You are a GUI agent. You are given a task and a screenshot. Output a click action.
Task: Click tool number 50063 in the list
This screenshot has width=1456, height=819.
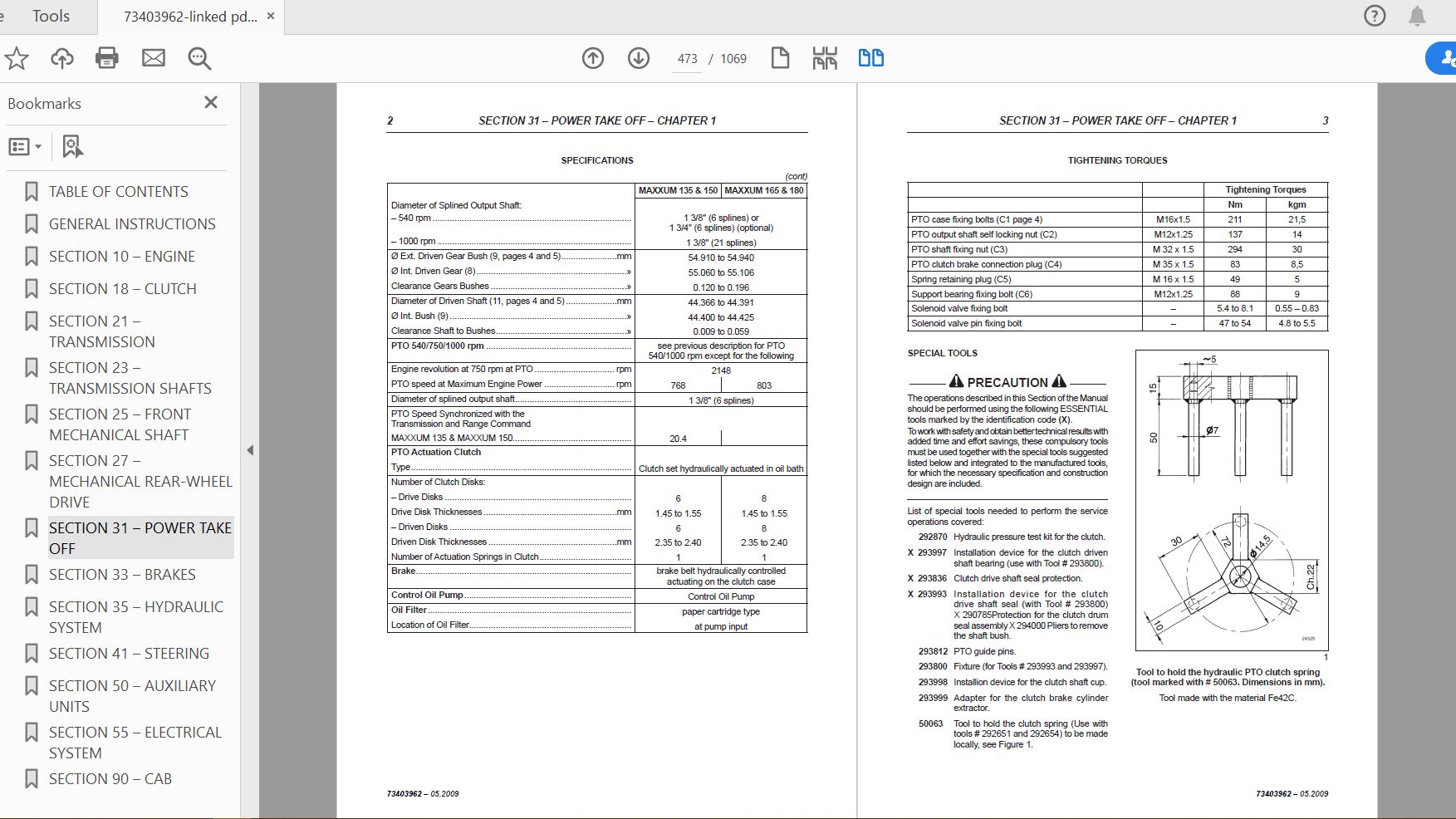930,723
